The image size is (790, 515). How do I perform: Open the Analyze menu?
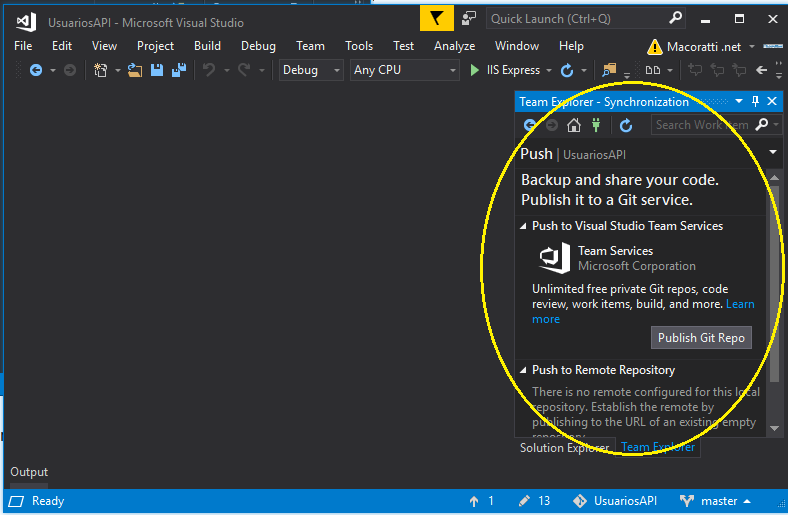point(454,46)
